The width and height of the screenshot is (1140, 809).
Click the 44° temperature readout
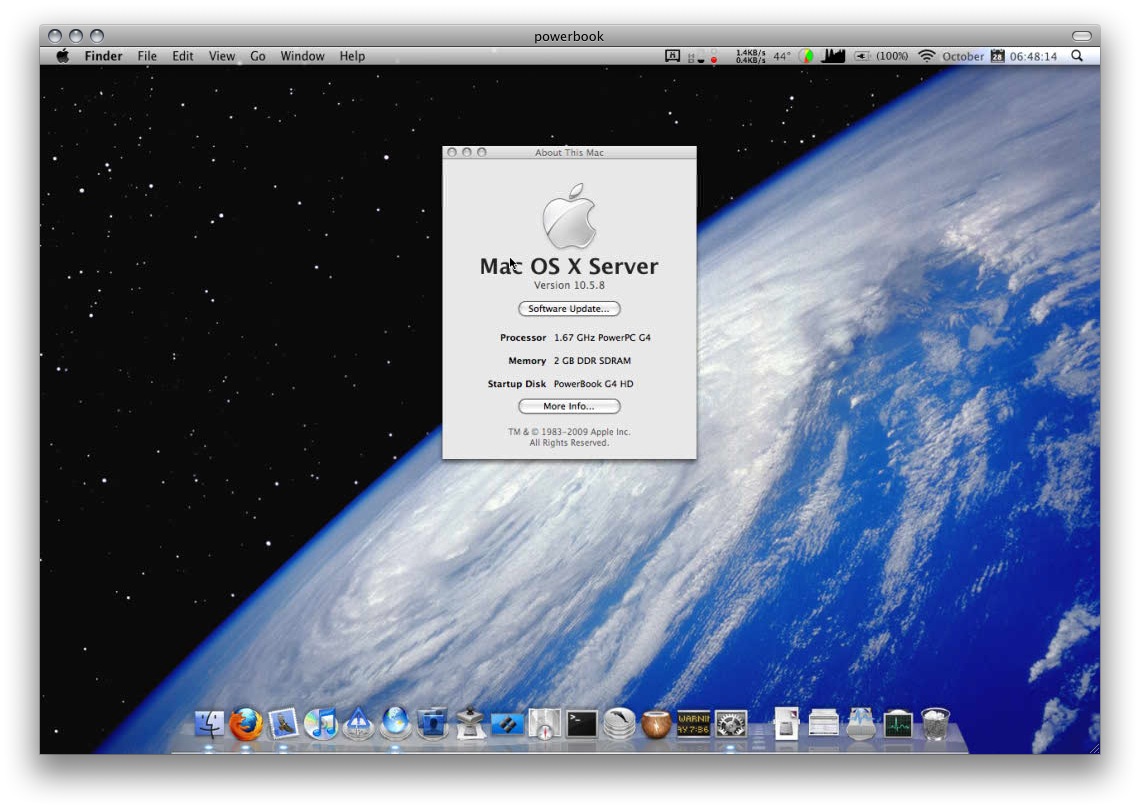point(782,56)
